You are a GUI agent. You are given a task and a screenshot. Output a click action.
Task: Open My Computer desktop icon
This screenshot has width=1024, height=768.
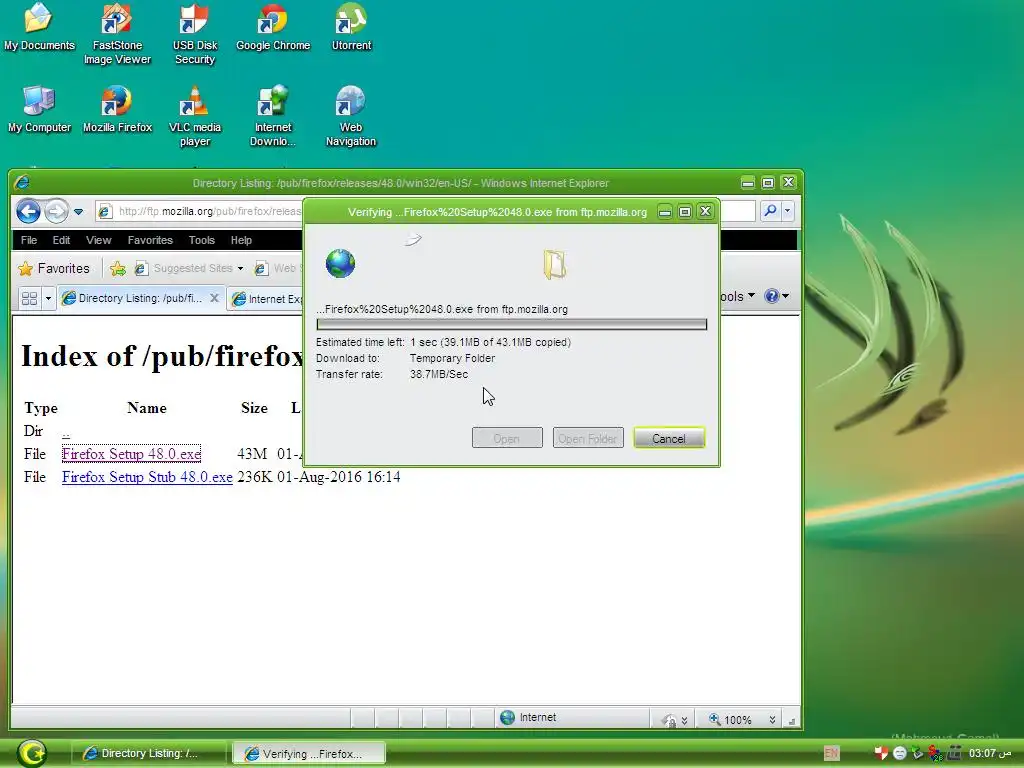tap(39, 109)
